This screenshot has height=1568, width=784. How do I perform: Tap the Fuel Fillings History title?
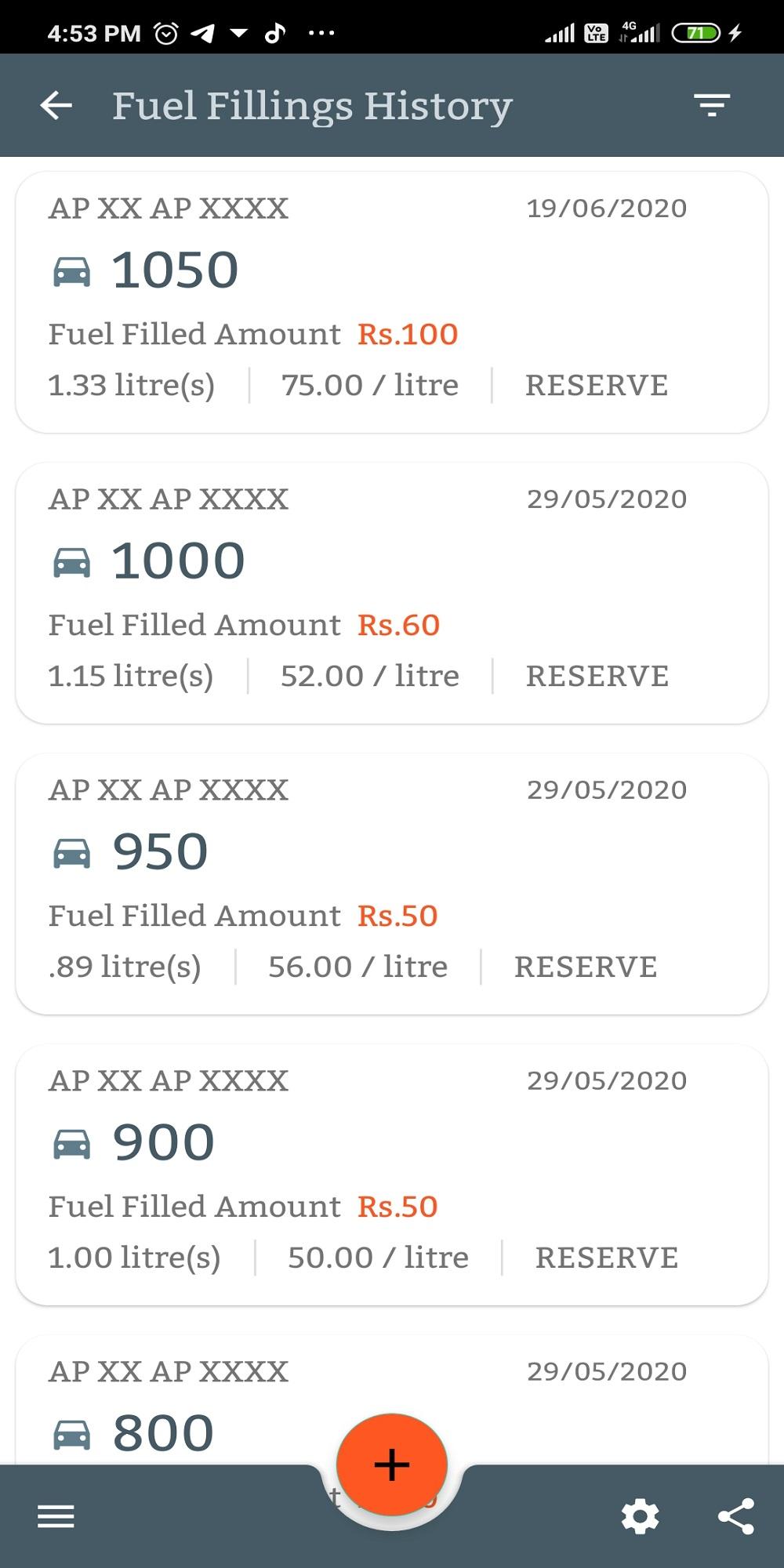tap(312, 107)
